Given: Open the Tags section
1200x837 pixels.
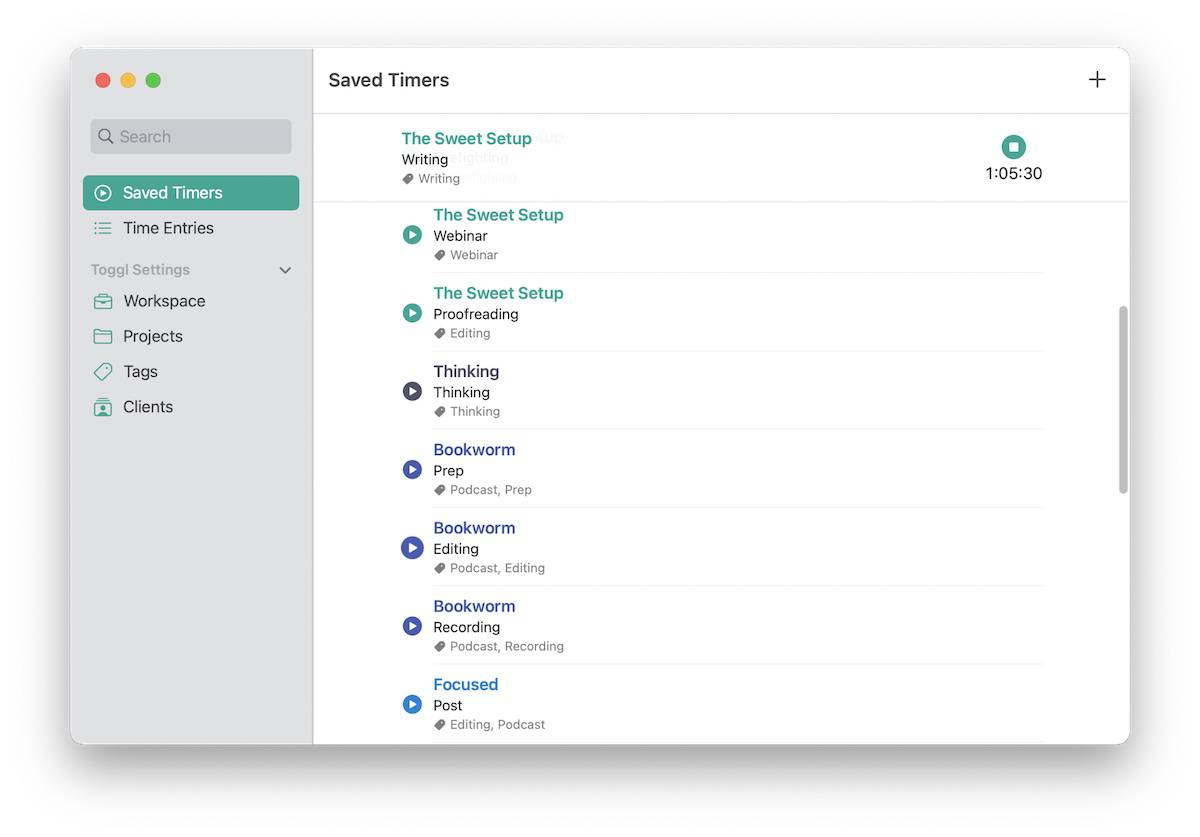Looking at the screenshot, I should 191,372.
